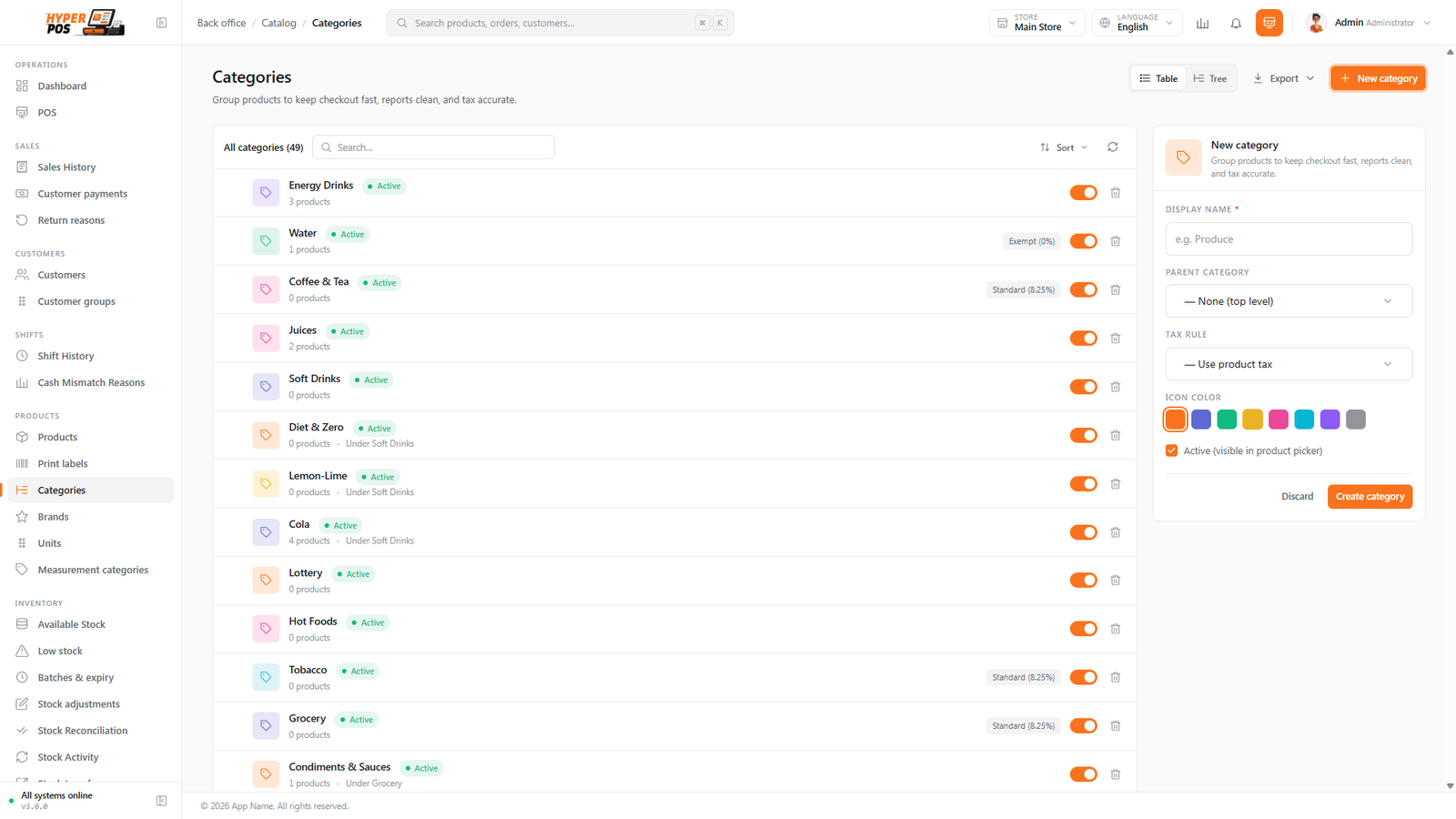1456x819 pixels.
Task: Toggle the Soft Drinks active switch
Action: point(1083,387)
